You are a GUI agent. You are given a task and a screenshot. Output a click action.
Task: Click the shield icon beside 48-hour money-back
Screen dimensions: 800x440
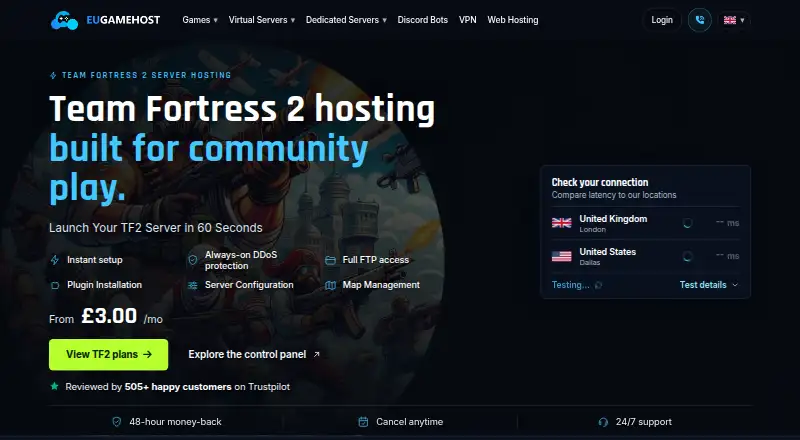click(x=117, y=422)
